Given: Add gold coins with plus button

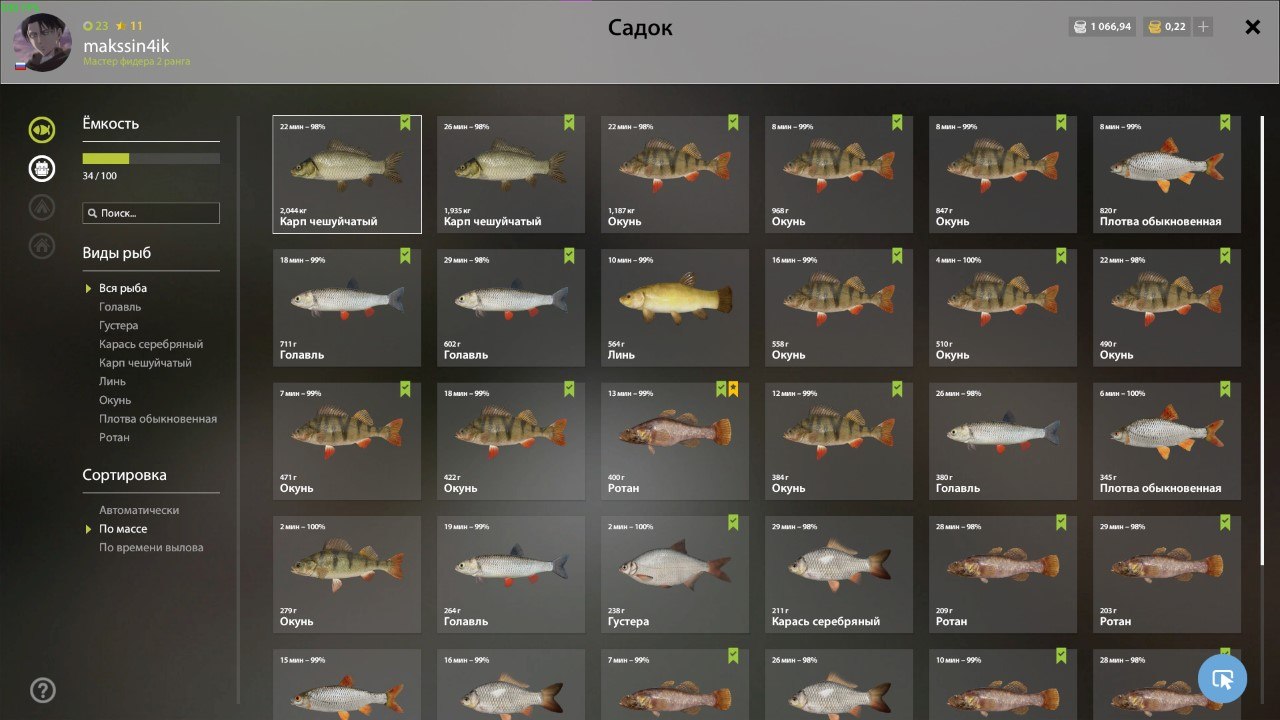Looking at the screenshot, I should tap(1203, 27).
